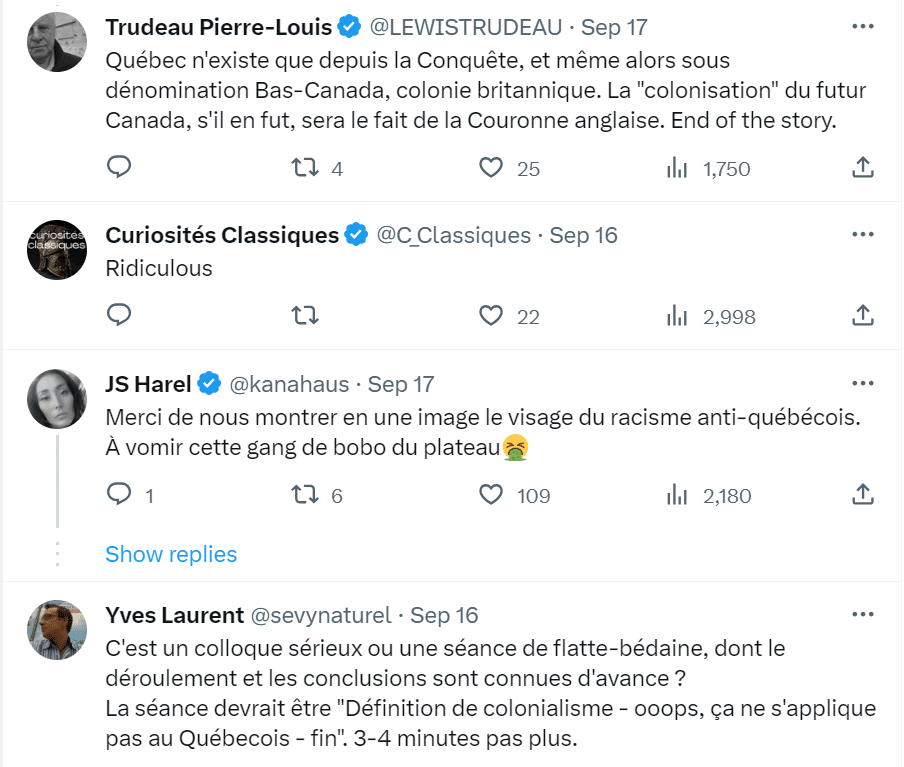This screenshot has height=767, width=904.
Task: Reply to Curiosités Classiques' "Ridiculous" tweet
Action: 119,316
